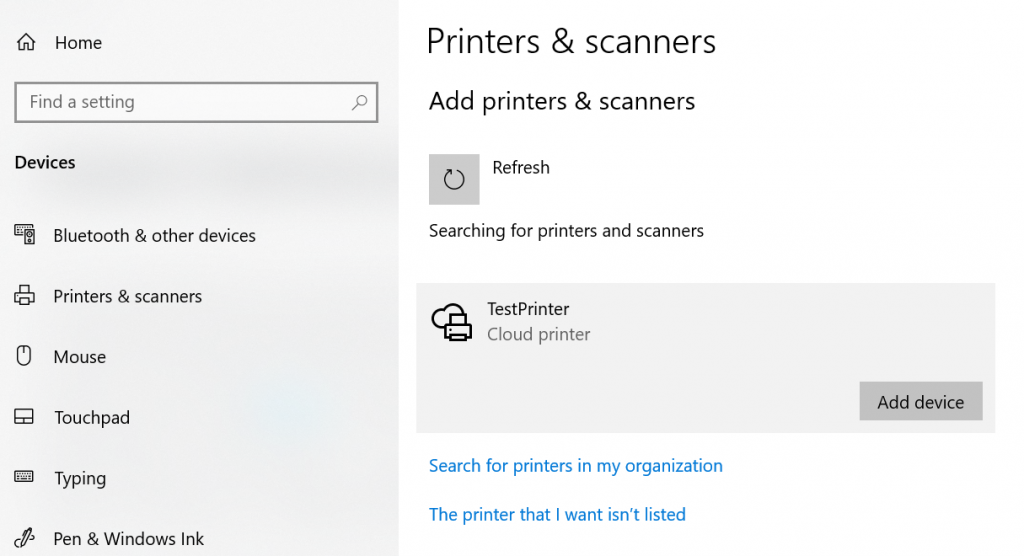Click the Home icon in sidebar
Viewport: 1024px width, 556px height.
coord(26,42)
